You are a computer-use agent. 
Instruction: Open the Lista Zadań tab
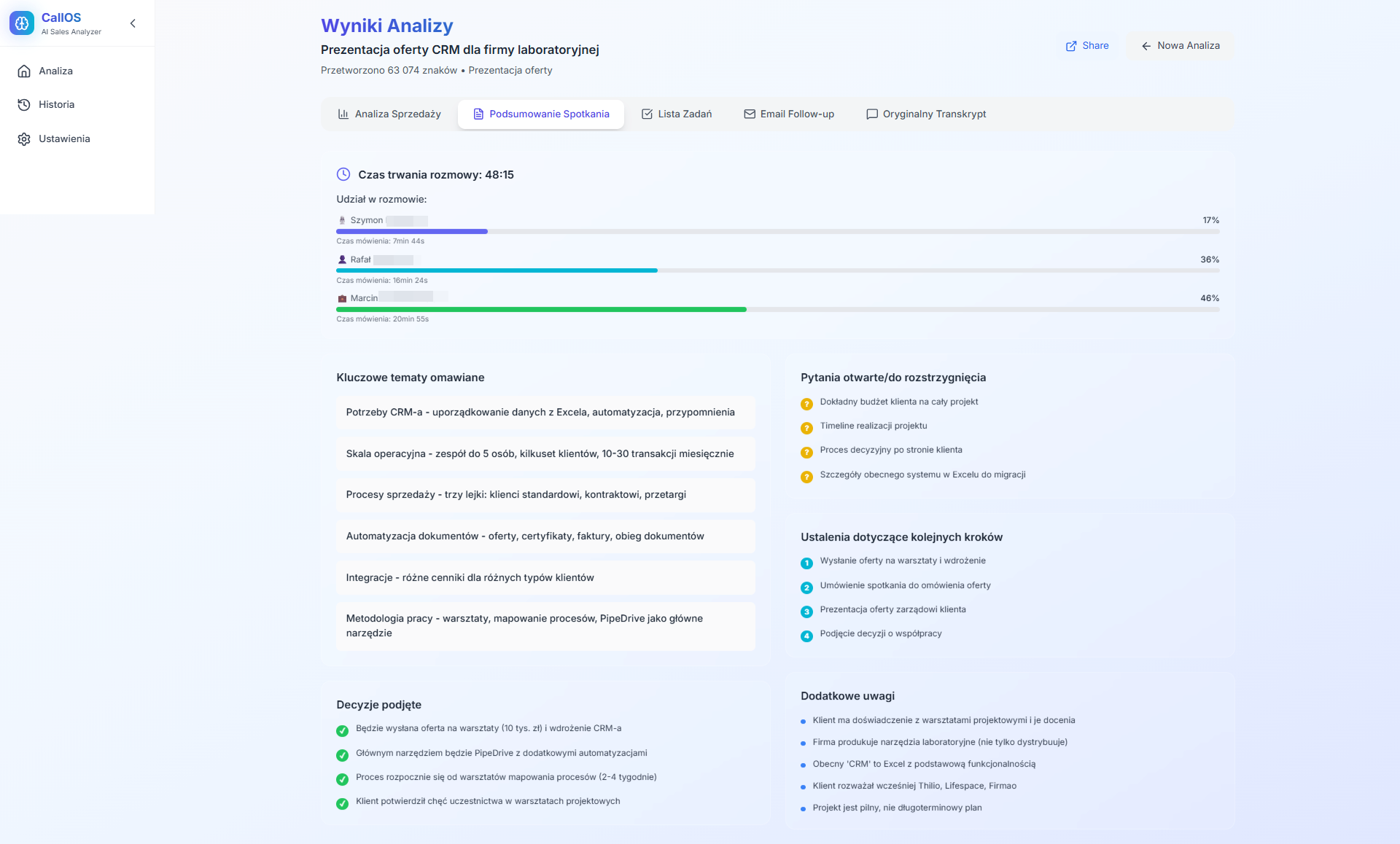[x=677, y=114]
